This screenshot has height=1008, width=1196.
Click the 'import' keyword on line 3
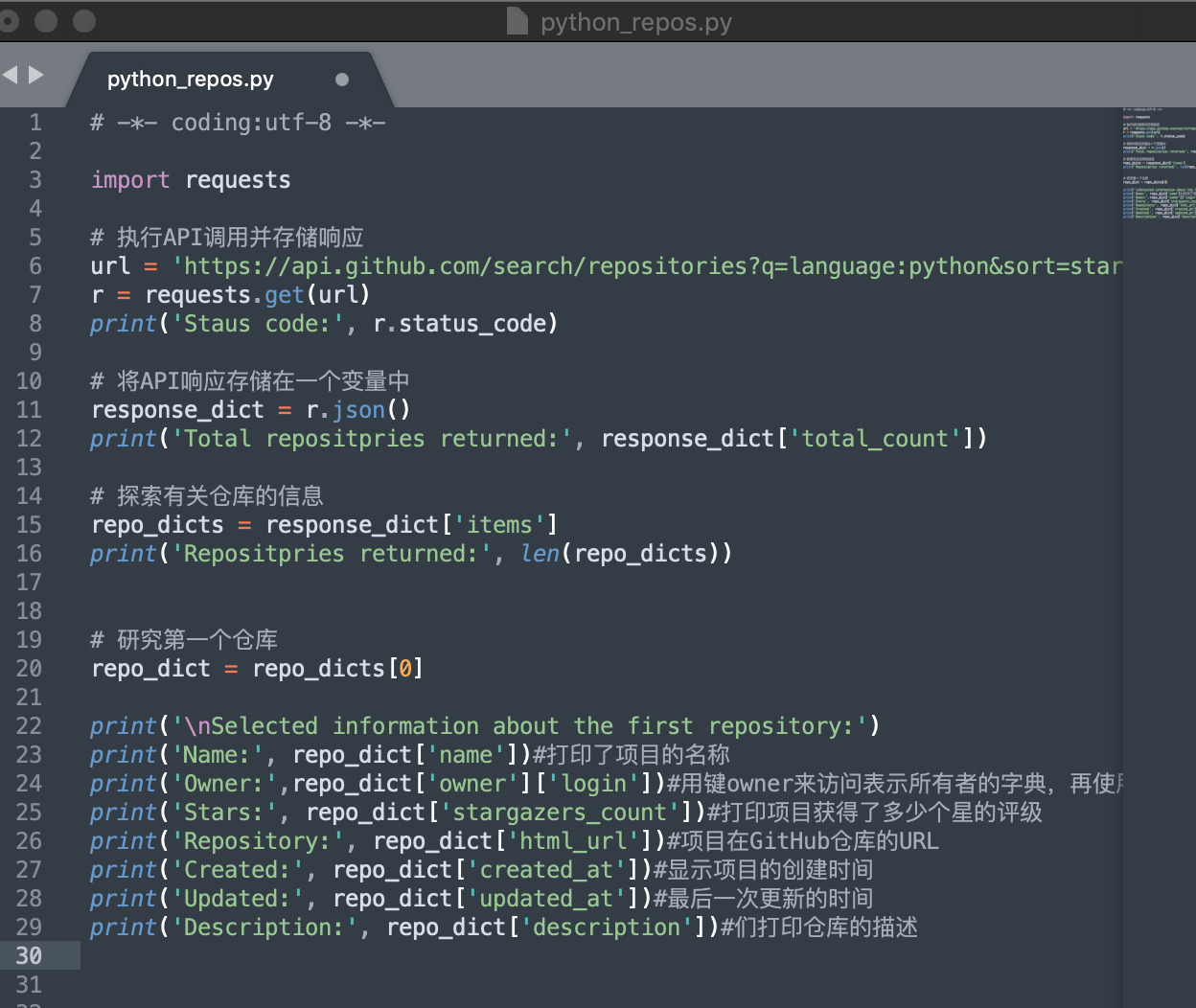pyautogui.click(x=130, y=180)
